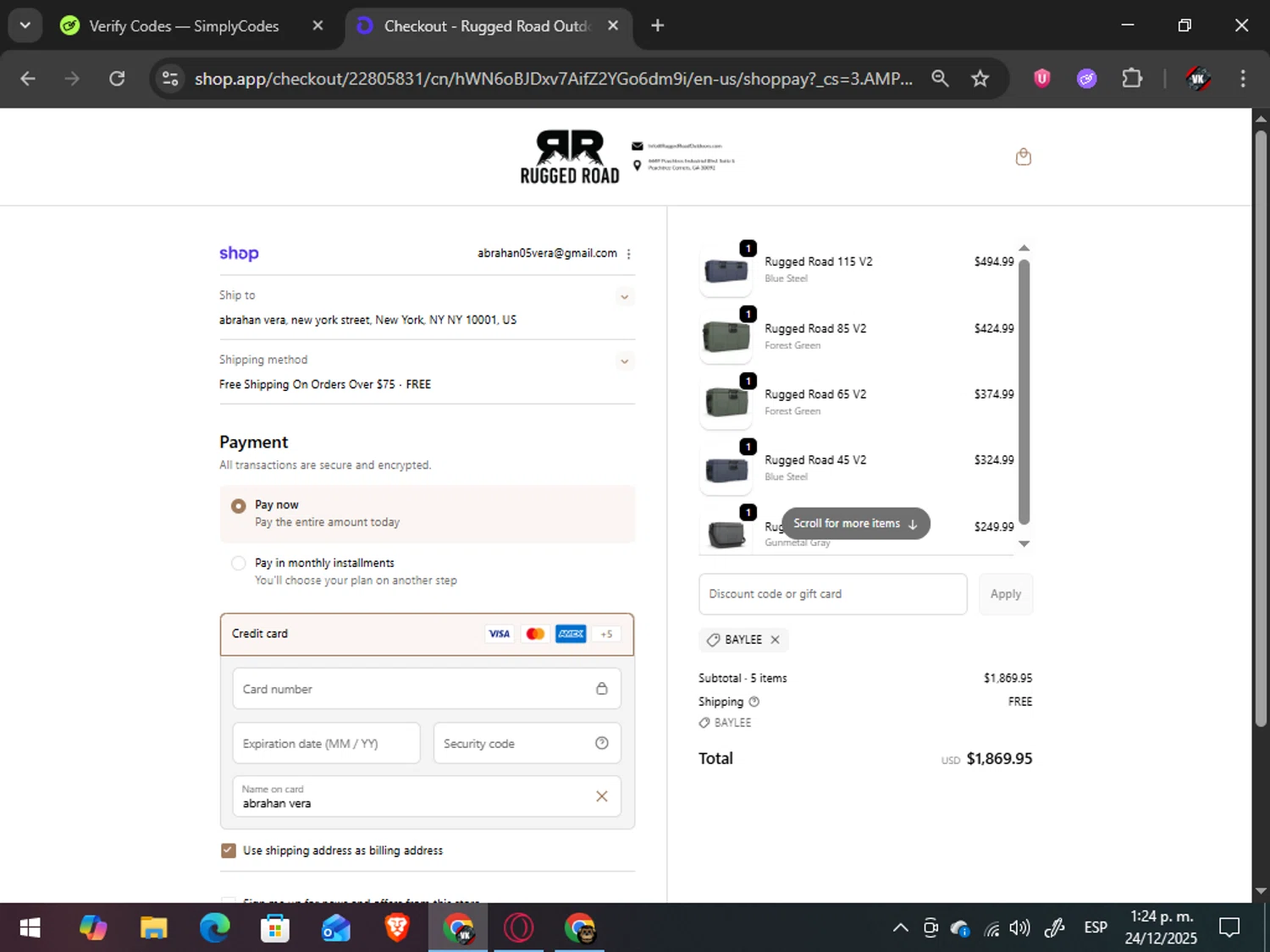The image size is (1270, 952).
Task: Reload the checkout page
Action: [x=117, y=79]
